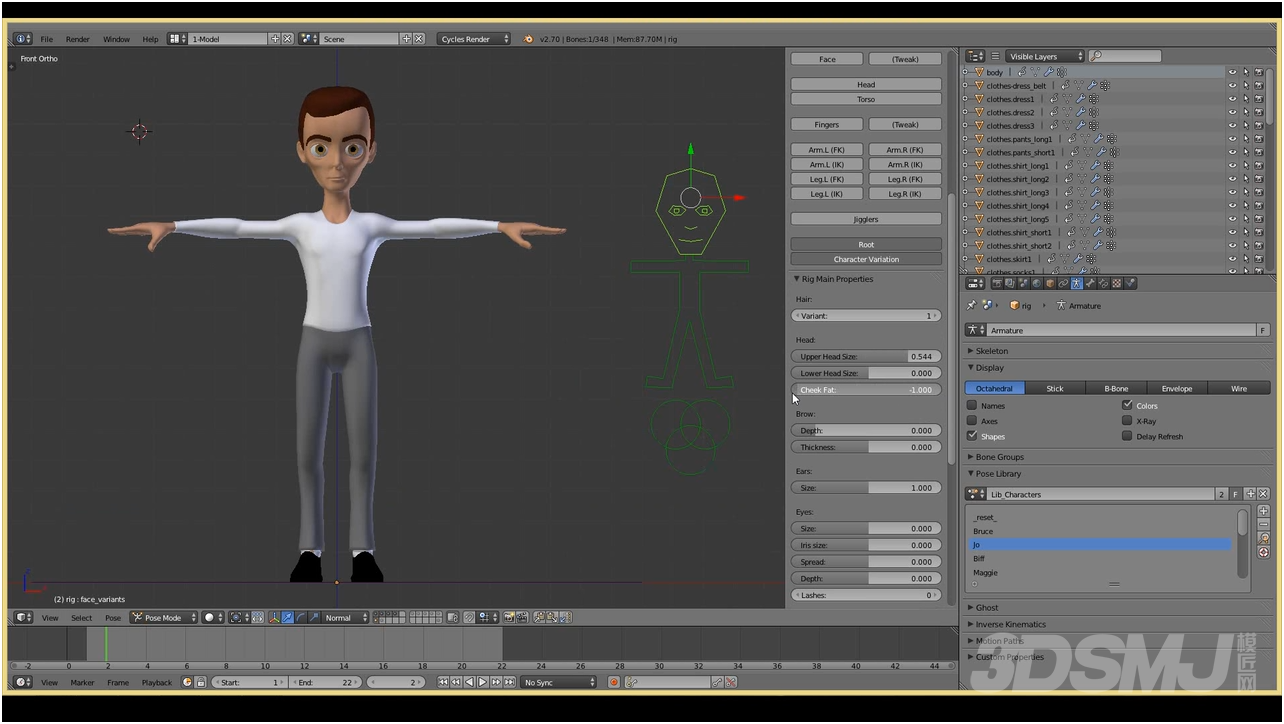Remove selected pose with minus icon
Viewport: 1284px width, 724px height.
pyautogui.click(x=1264, y=524)
